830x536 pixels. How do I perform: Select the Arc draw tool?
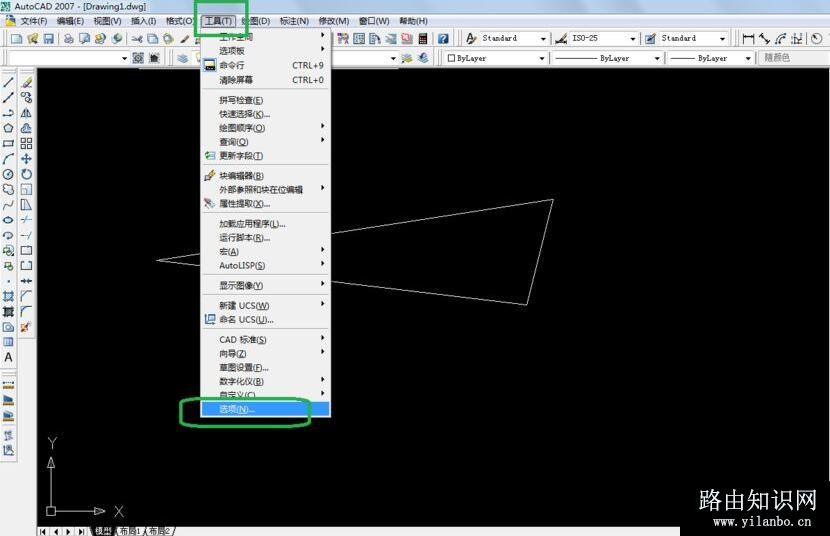click(8, 159)
